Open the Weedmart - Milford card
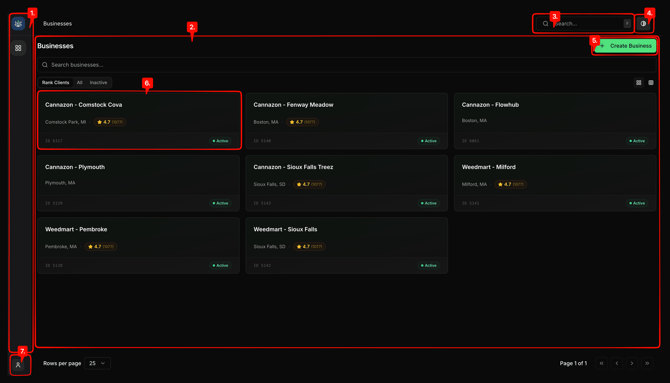This screenshot has height=383, width=670. tap(555, 183)
